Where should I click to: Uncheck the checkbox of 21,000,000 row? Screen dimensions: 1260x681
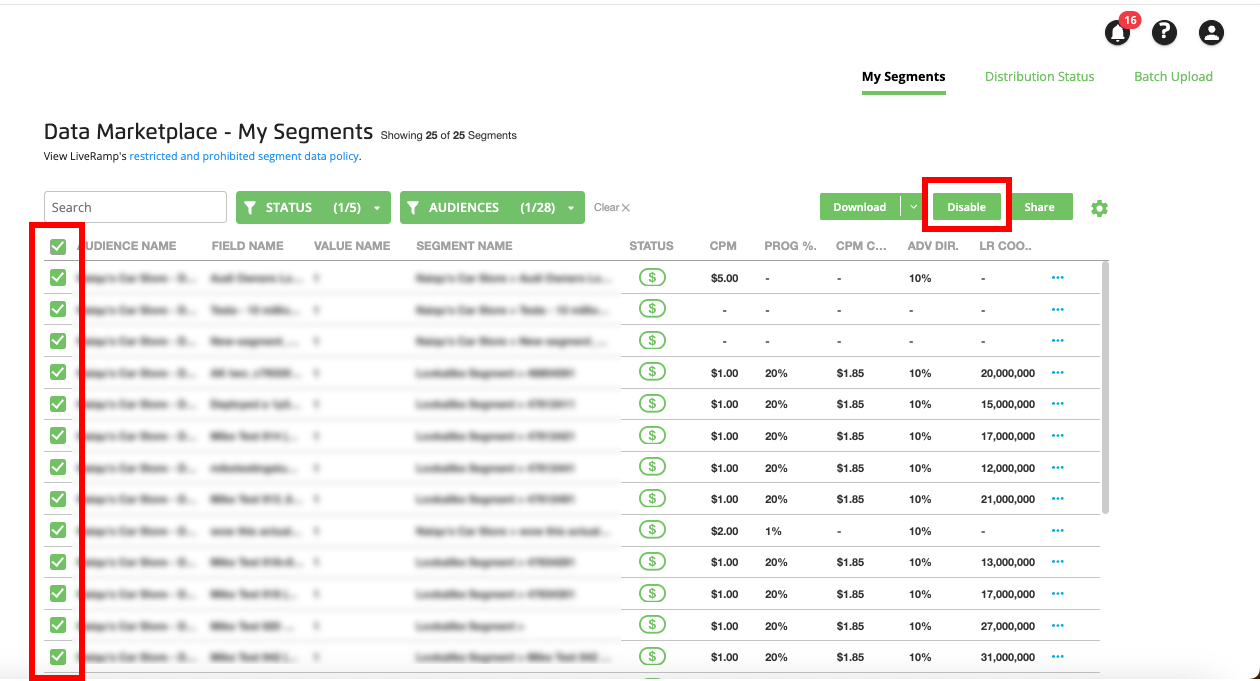[58, 499]
